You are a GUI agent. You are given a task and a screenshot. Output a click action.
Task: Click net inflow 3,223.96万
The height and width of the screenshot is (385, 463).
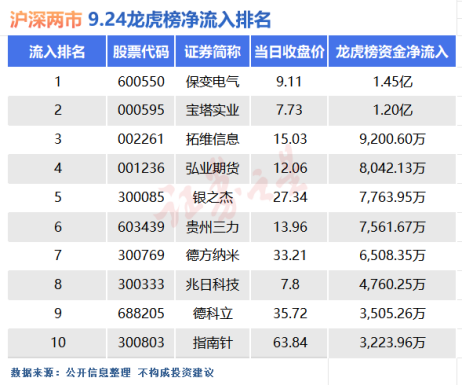click(x=392, y=342)
